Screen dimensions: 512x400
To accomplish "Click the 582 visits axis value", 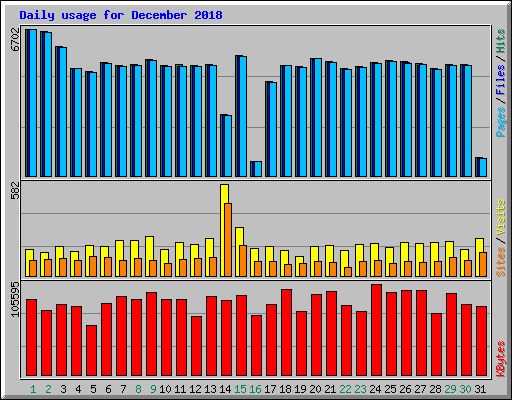I will tap(15, 190).
